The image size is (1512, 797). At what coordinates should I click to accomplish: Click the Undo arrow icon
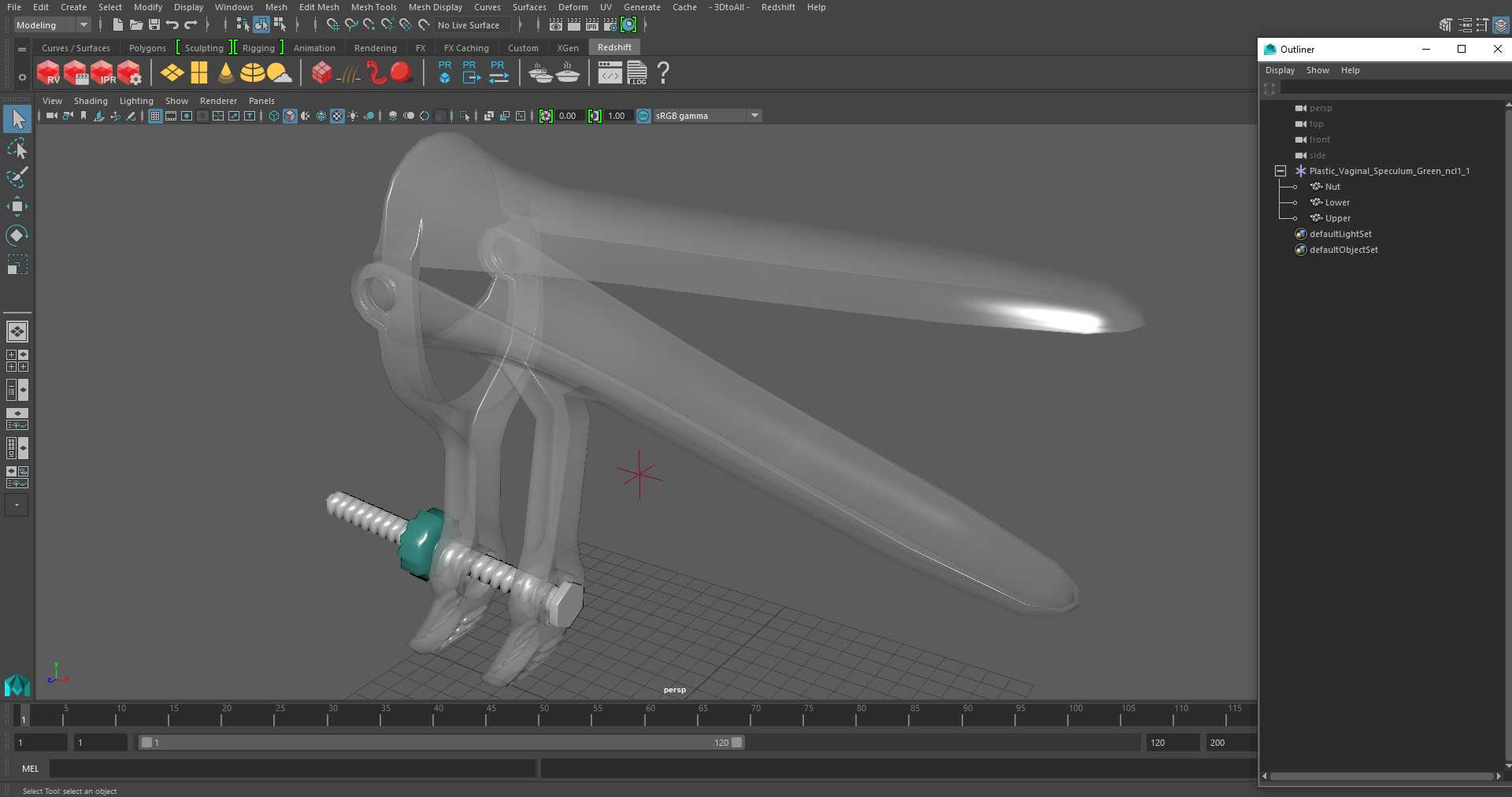point(172,25)
